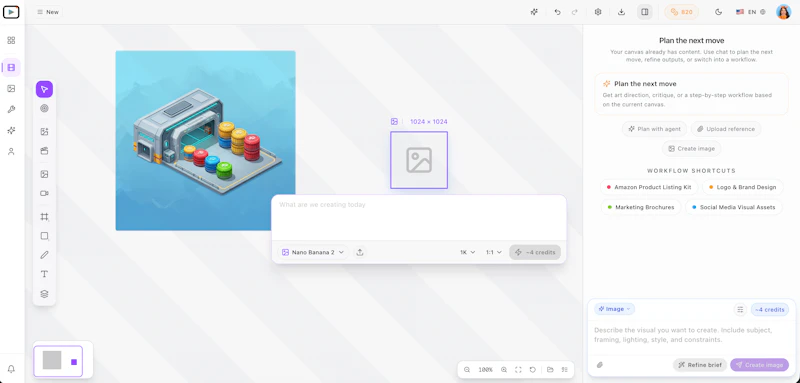Focus the 'What are we creating today' prompt
800x383 pixels.
419,217
